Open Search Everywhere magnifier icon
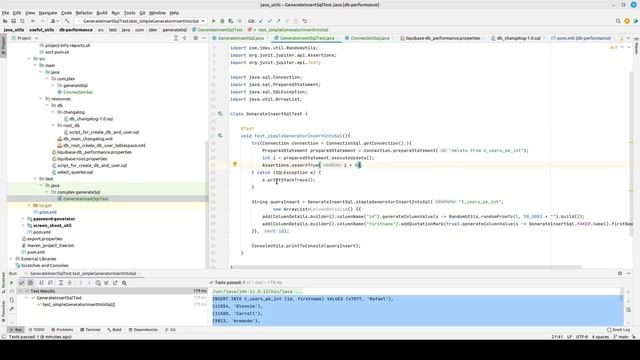 pos(618,21)
